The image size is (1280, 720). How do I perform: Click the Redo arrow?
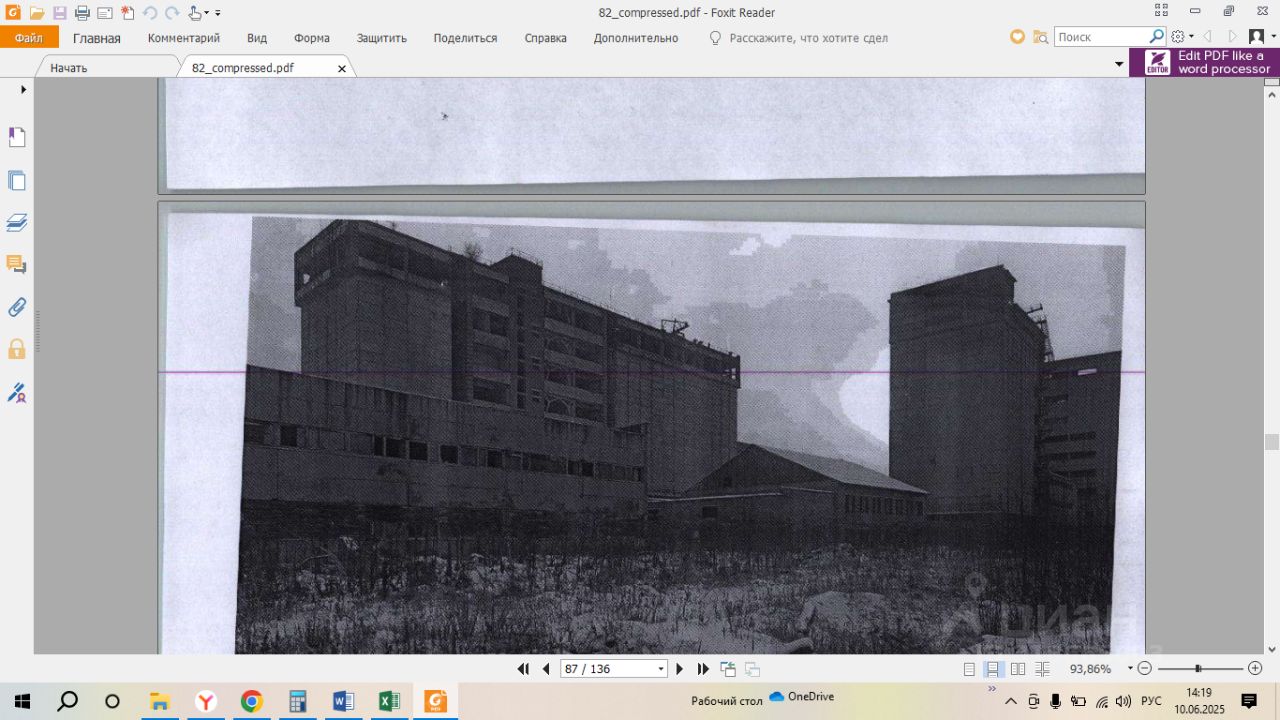(x=172, y=13)
